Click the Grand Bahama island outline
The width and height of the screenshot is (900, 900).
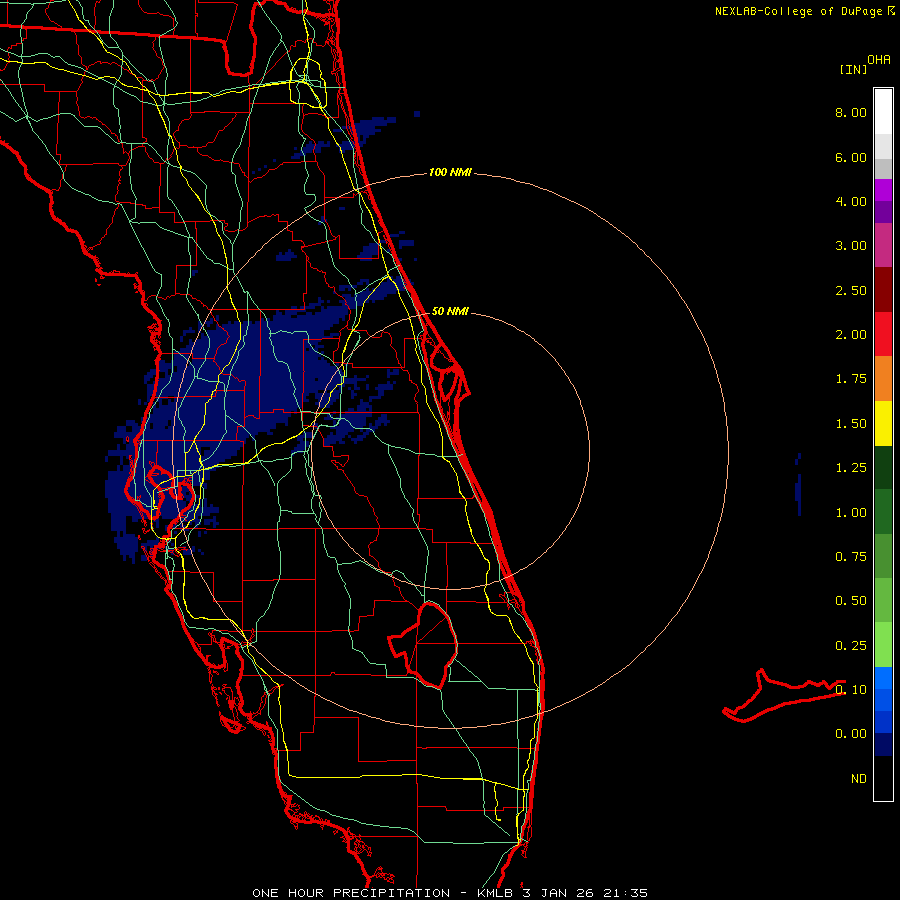pos(784,695)
